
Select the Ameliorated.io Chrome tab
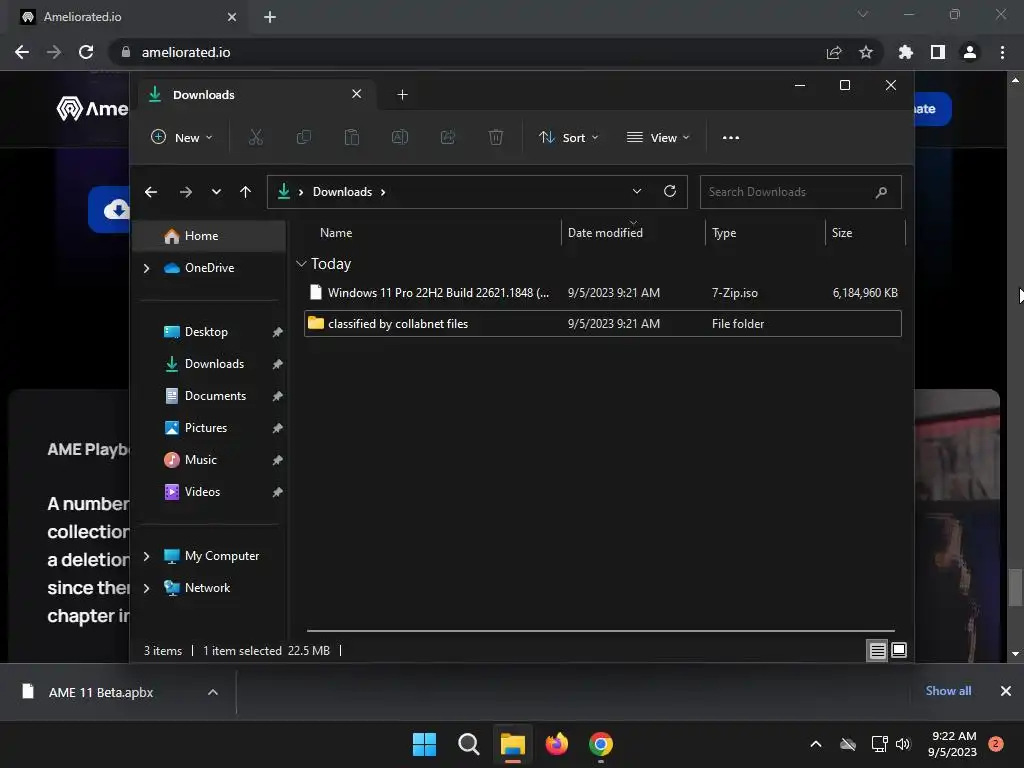click(127, 17)
